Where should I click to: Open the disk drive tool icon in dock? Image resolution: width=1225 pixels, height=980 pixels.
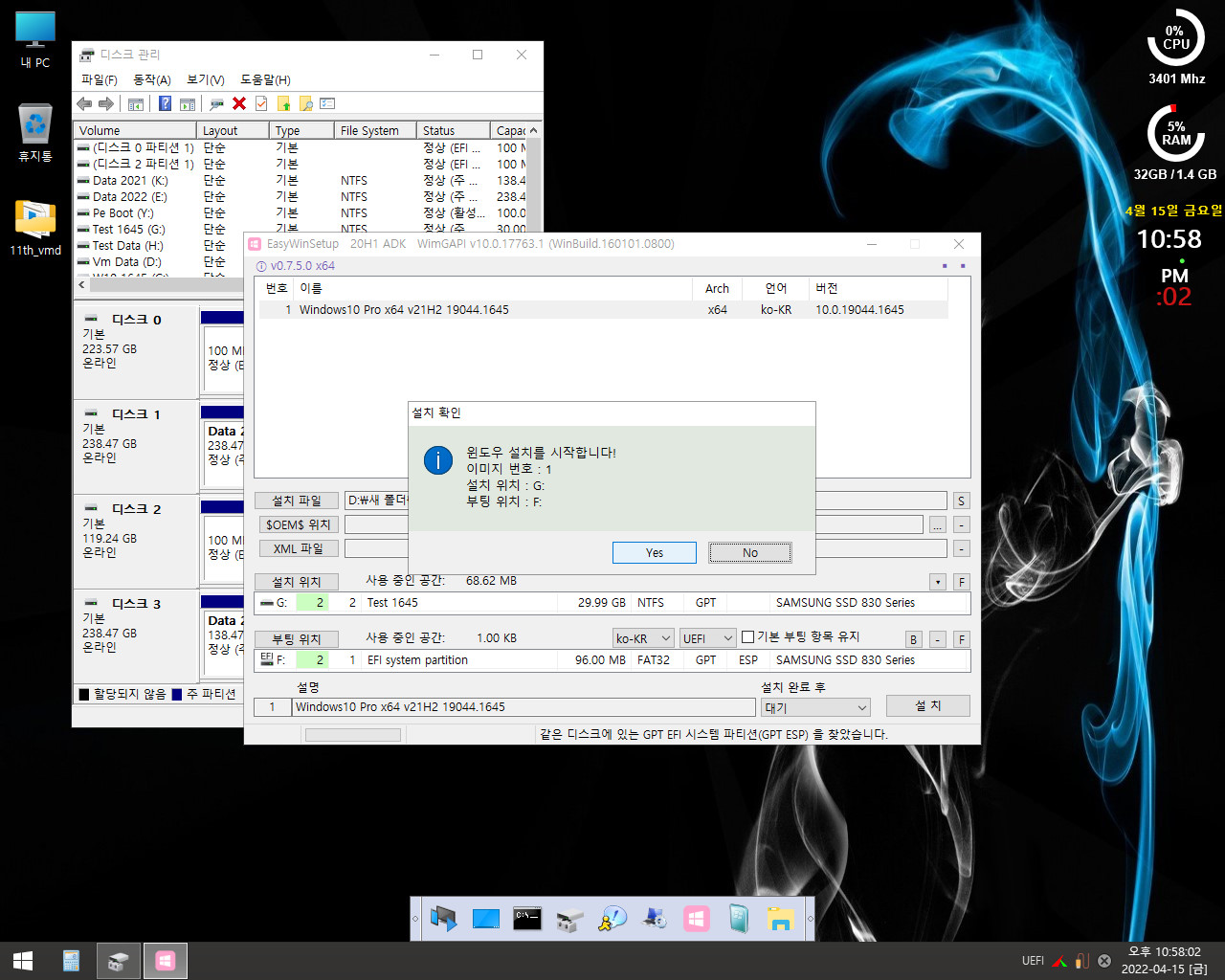coord(570,919)
